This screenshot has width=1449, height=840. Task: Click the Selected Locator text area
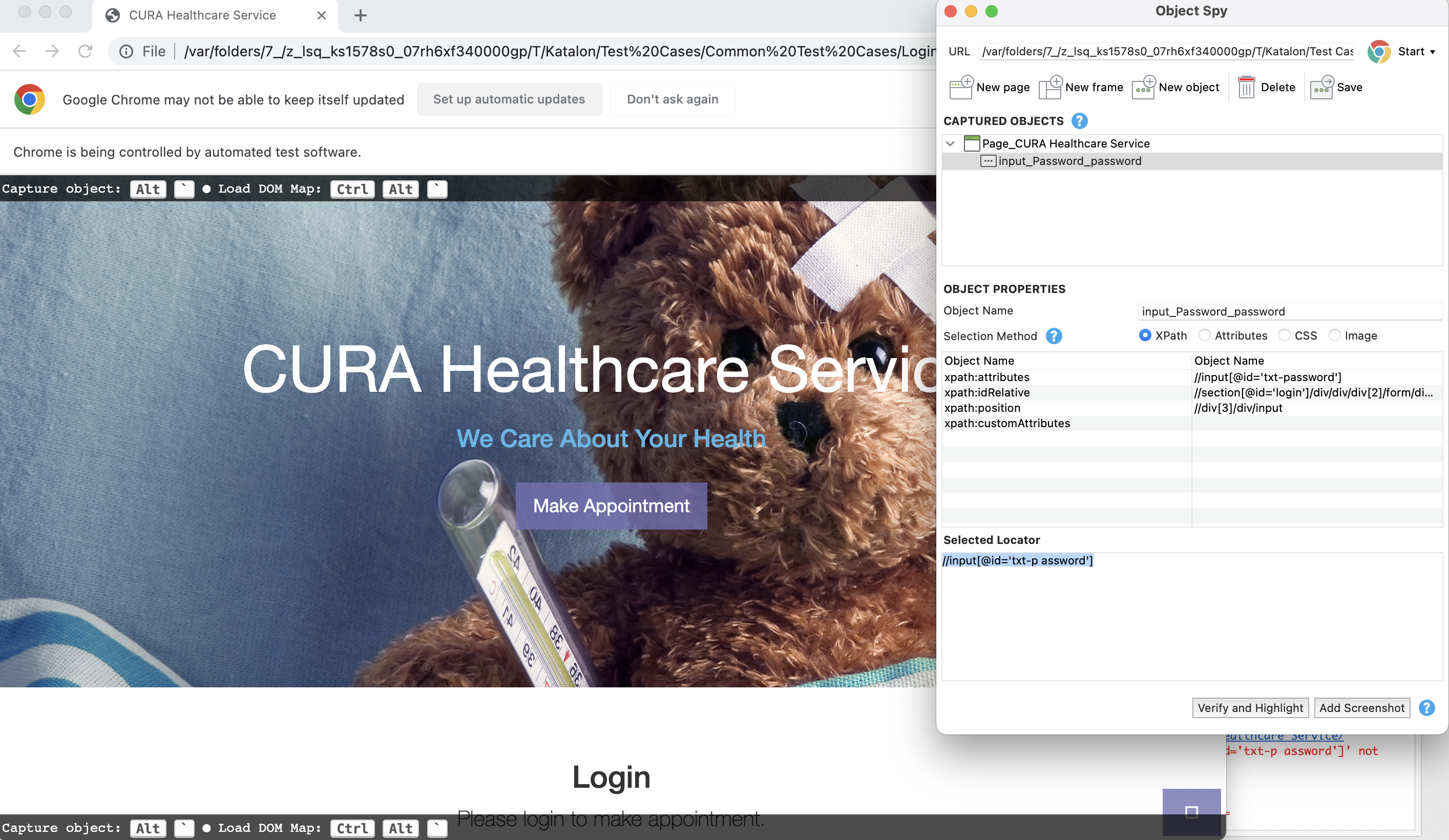pyautogui.click(x=1191, y=617)
